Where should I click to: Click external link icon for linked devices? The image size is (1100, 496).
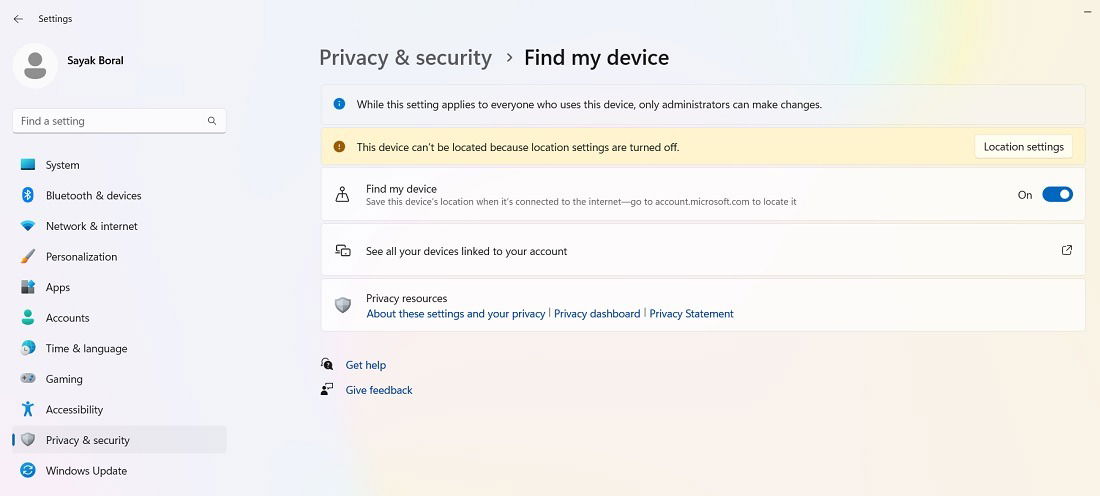pyautogui.click(x=1066, y=250)
